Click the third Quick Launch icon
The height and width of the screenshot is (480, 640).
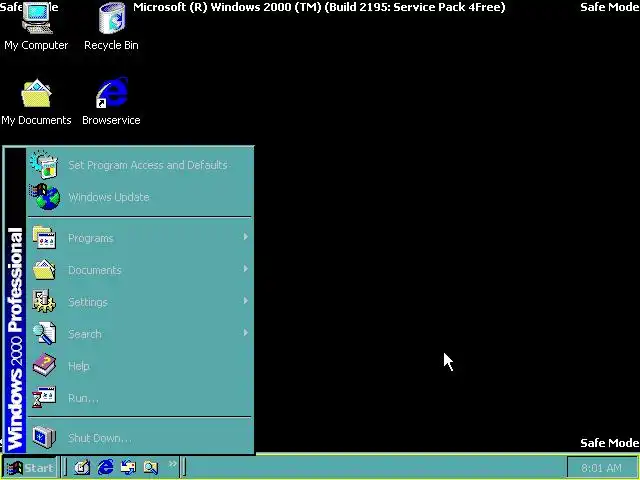click(x=128, y=467)
